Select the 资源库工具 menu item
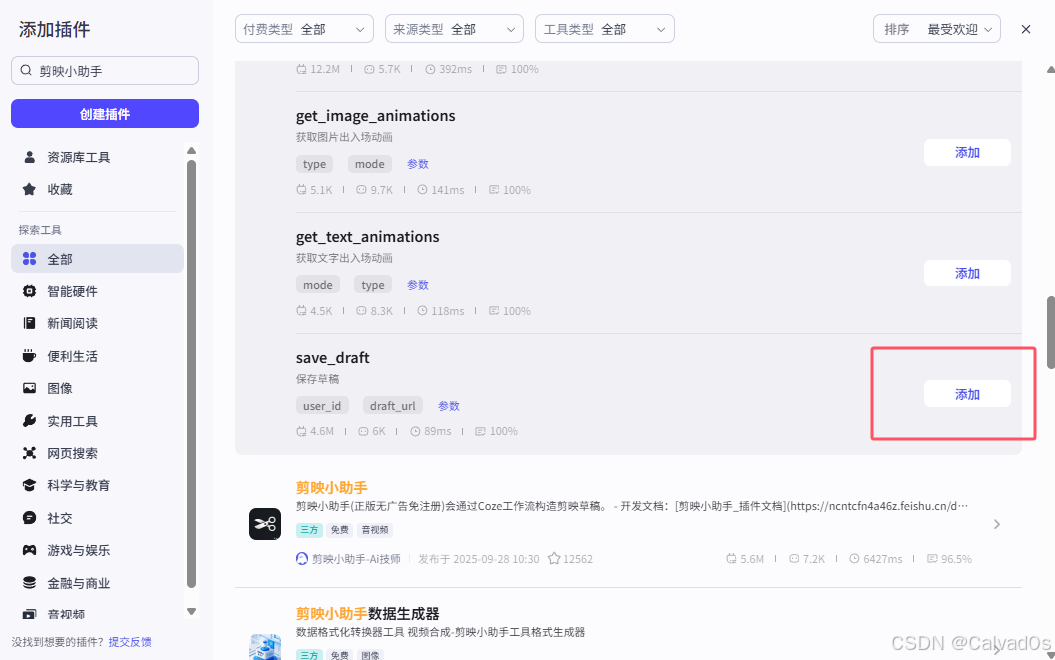The width and height of the screenshot is (1055, 660). (x=98, y=157)
